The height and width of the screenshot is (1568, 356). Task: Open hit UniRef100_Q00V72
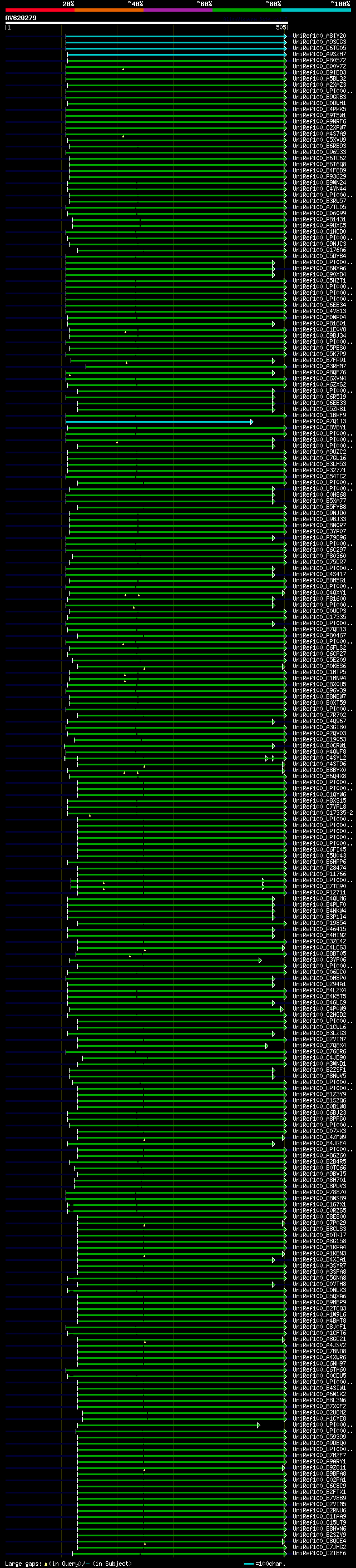pyautogui.click(x=319, y=66)
